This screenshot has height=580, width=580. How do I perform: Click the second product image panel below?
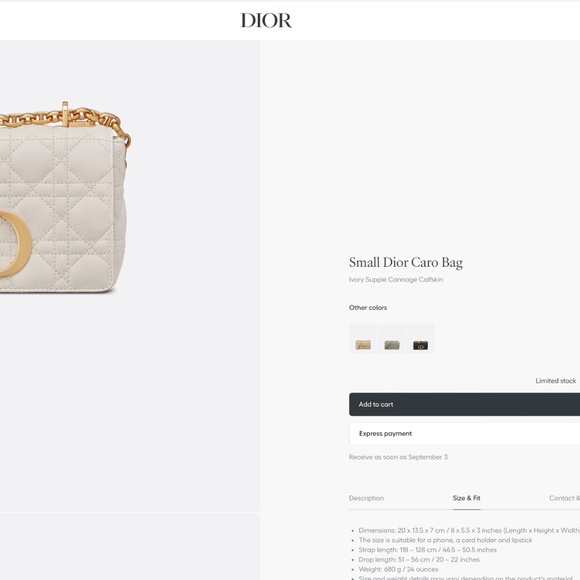pyautogui.click(x=130, y=546)
